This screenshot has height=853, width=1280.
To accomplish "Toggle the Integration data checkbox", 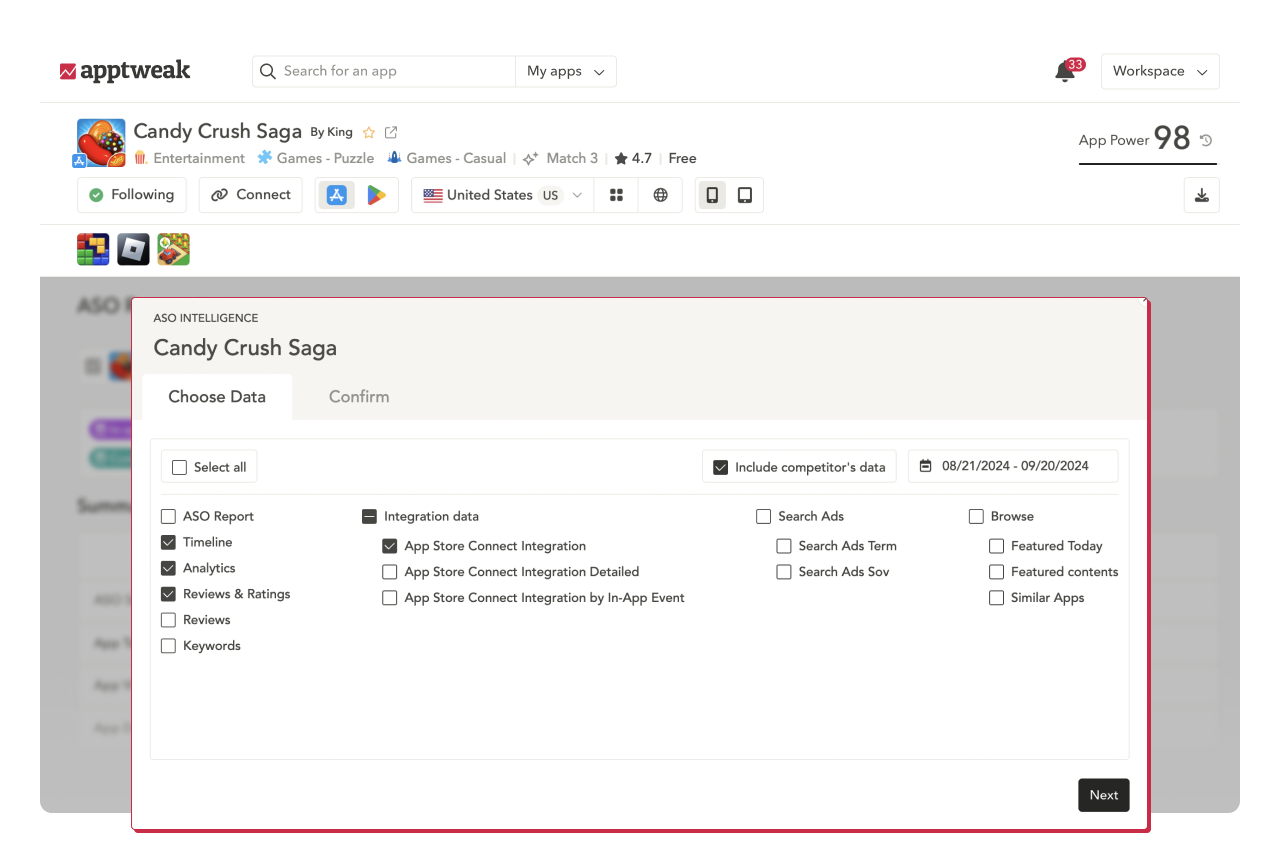I will (x=369, y=516).
